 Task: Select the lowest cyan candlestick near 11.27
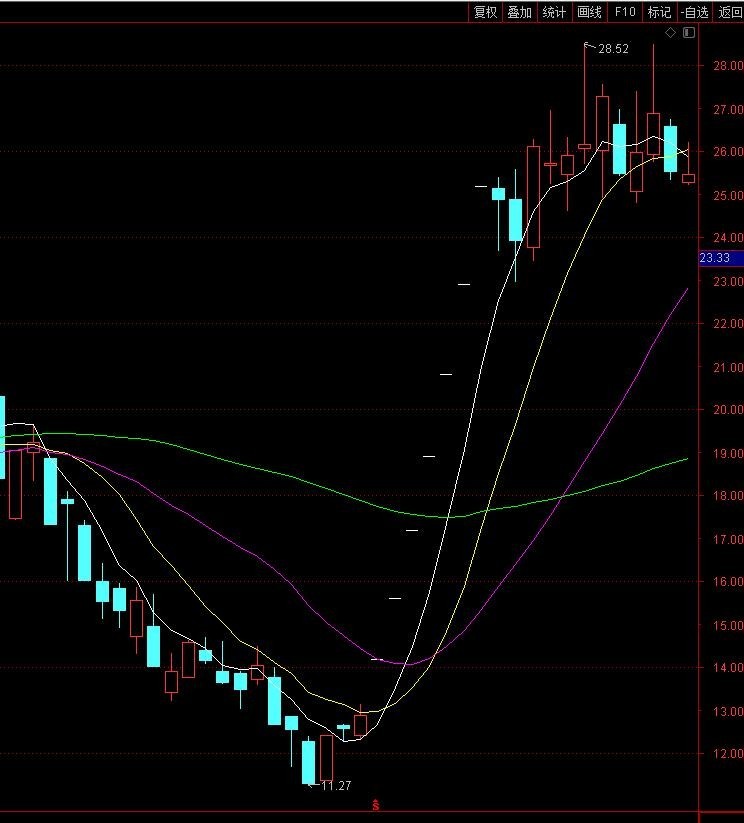coord(309,762)
